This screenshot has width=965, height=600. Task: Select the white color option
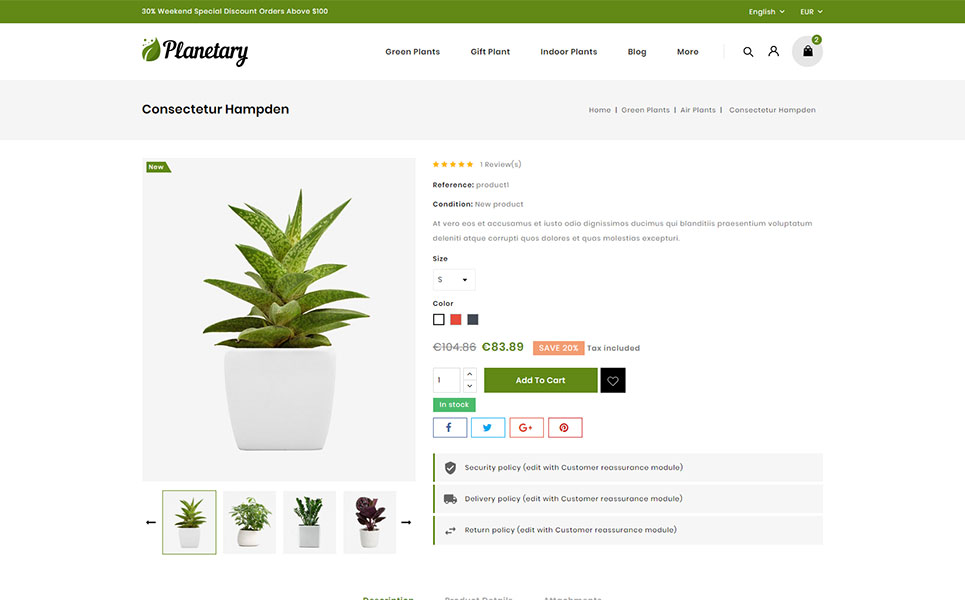(439, 319)
